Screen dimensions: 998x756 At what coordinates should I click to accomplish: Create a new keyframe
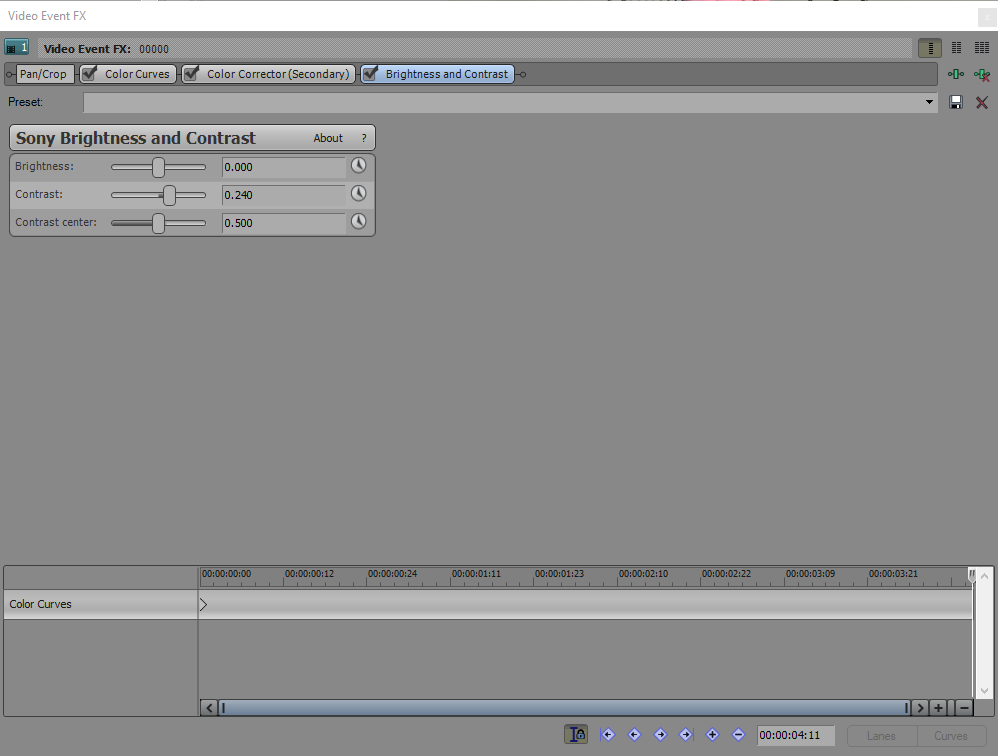[x=712, y=735]
